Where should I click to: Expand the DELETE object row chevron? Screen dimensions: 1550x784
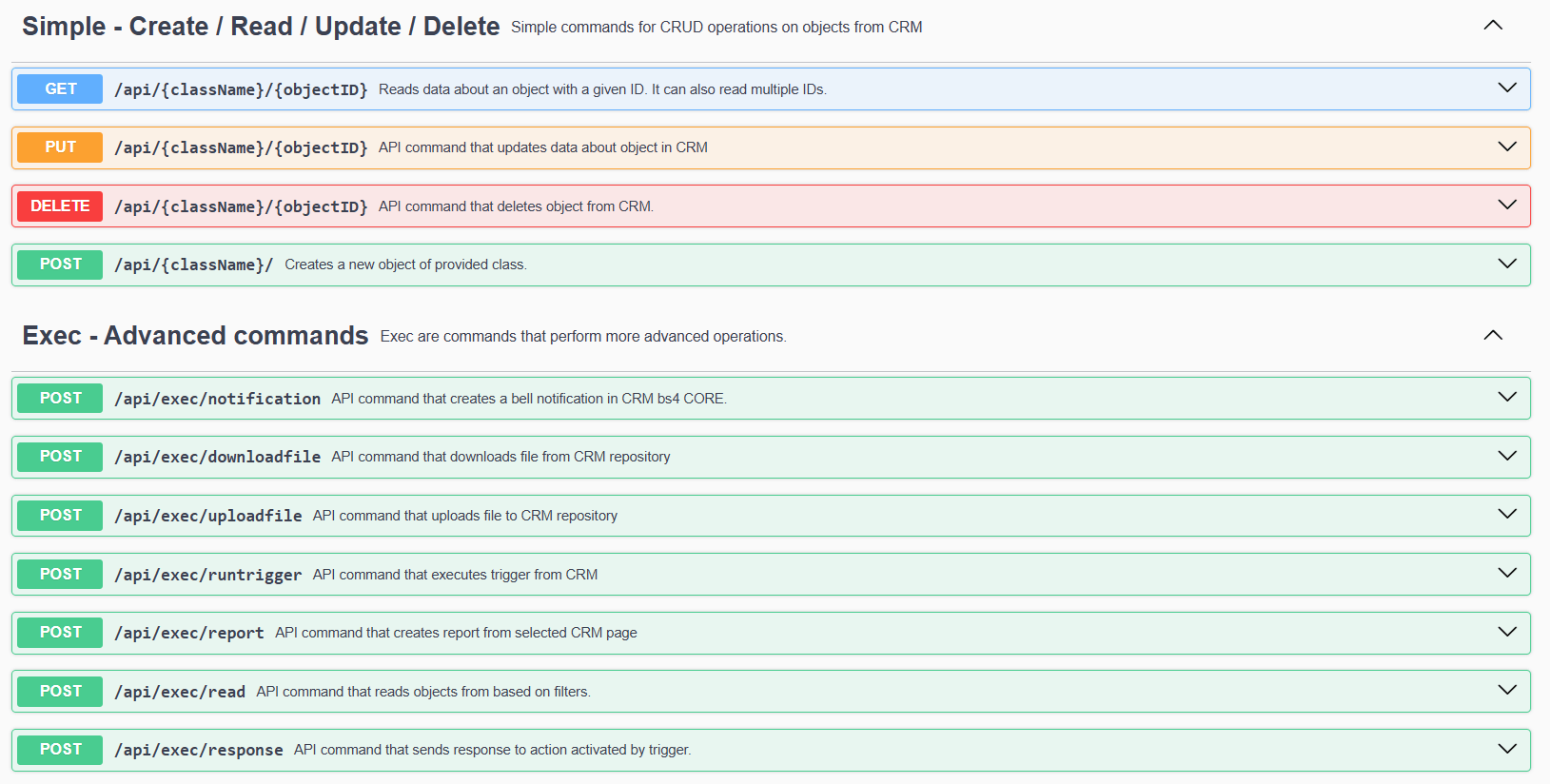point(1507,205)
